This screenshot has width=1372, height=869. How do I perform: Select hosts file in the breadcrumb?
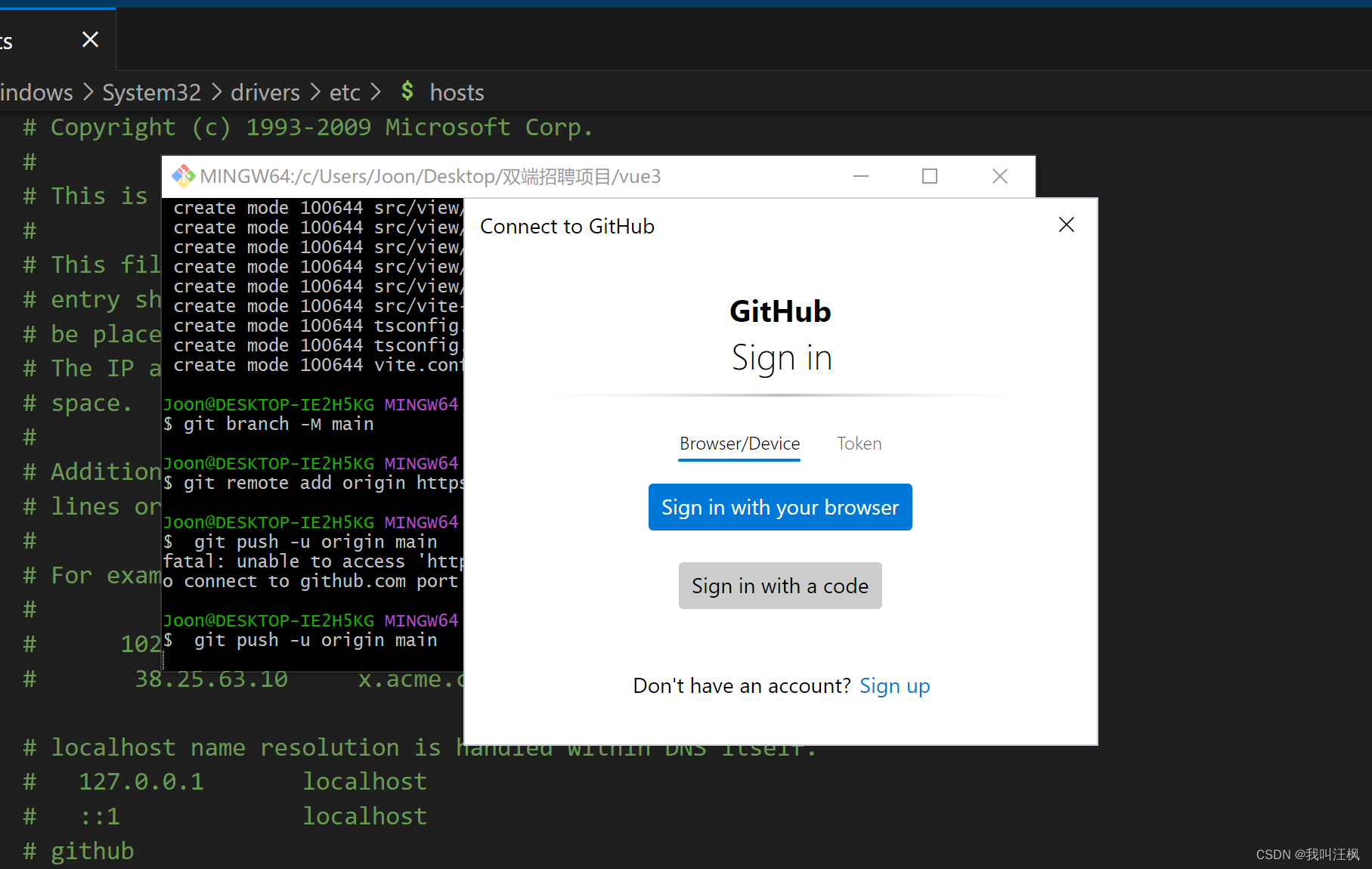click(457, 92)
